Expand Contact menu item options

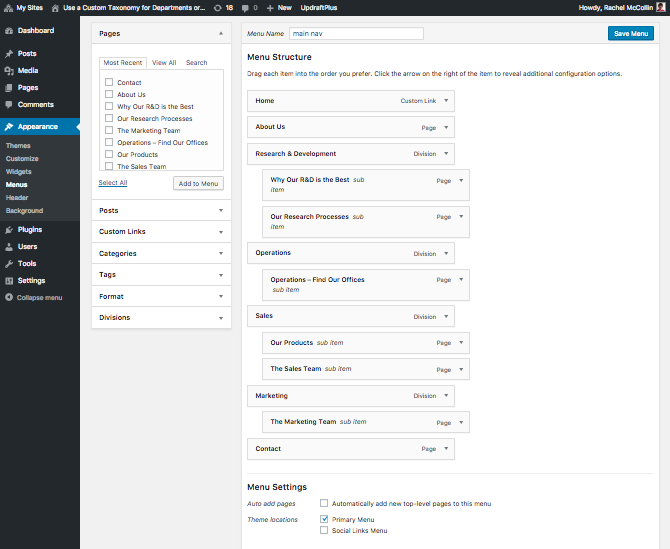coord(446,449)
